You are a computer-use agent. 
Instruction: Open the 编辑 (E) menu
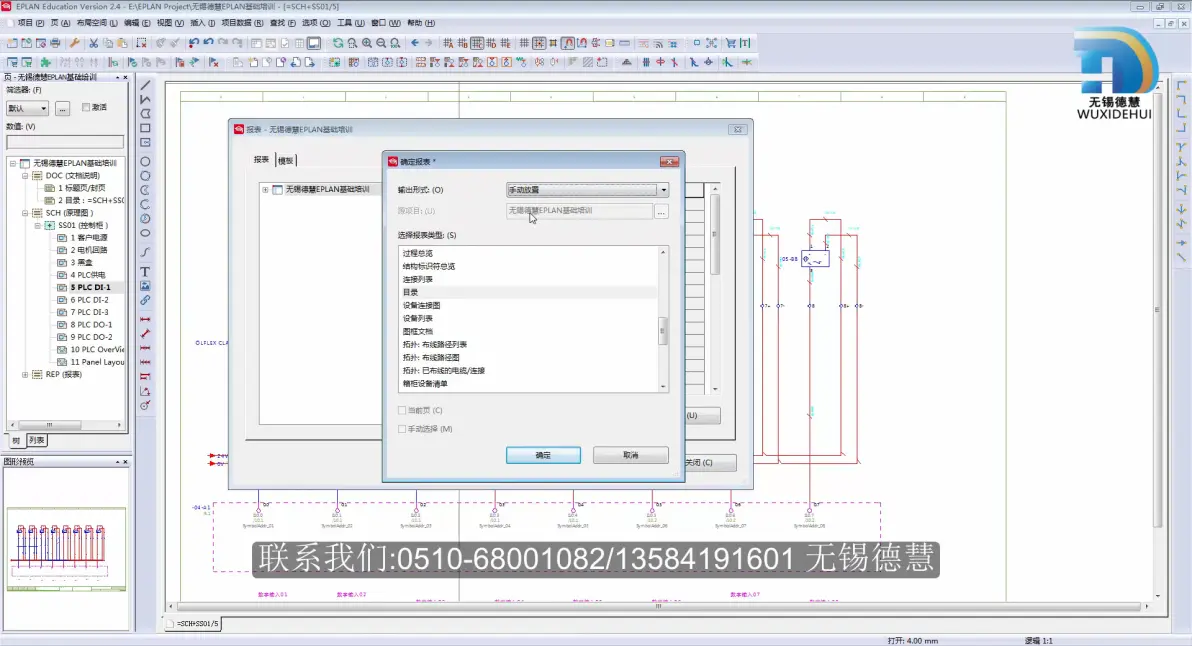(137, 23)
